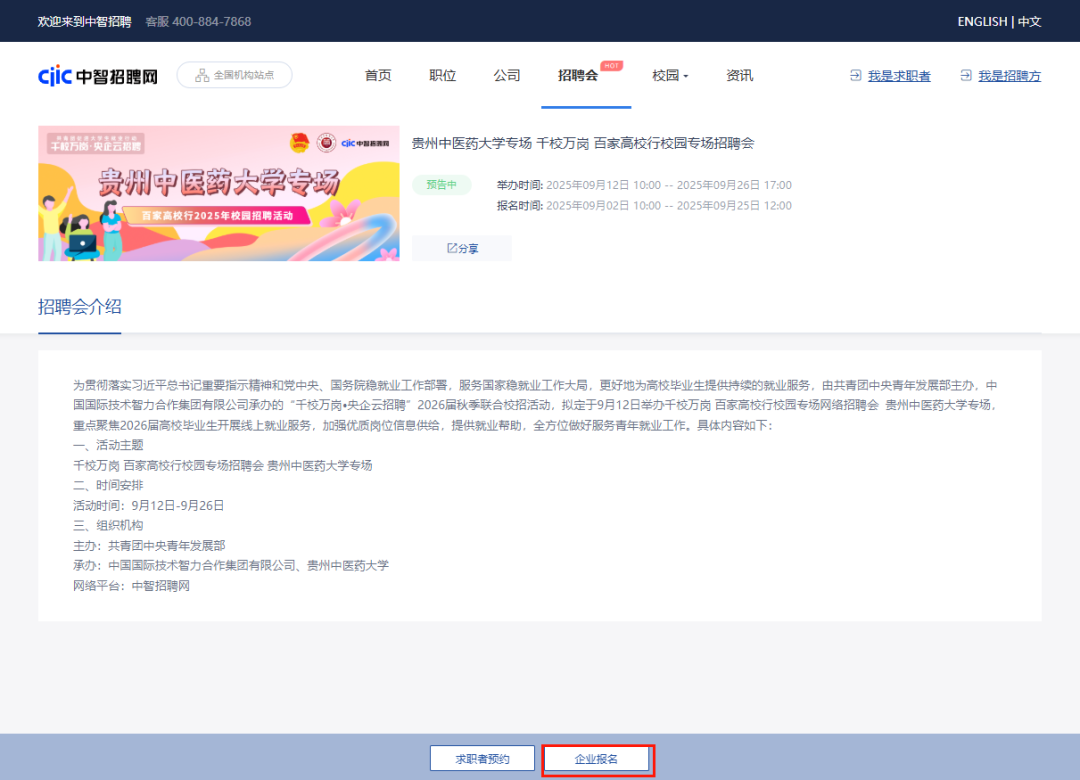Open the 职位 navigation item

click(x=442, y=76)
